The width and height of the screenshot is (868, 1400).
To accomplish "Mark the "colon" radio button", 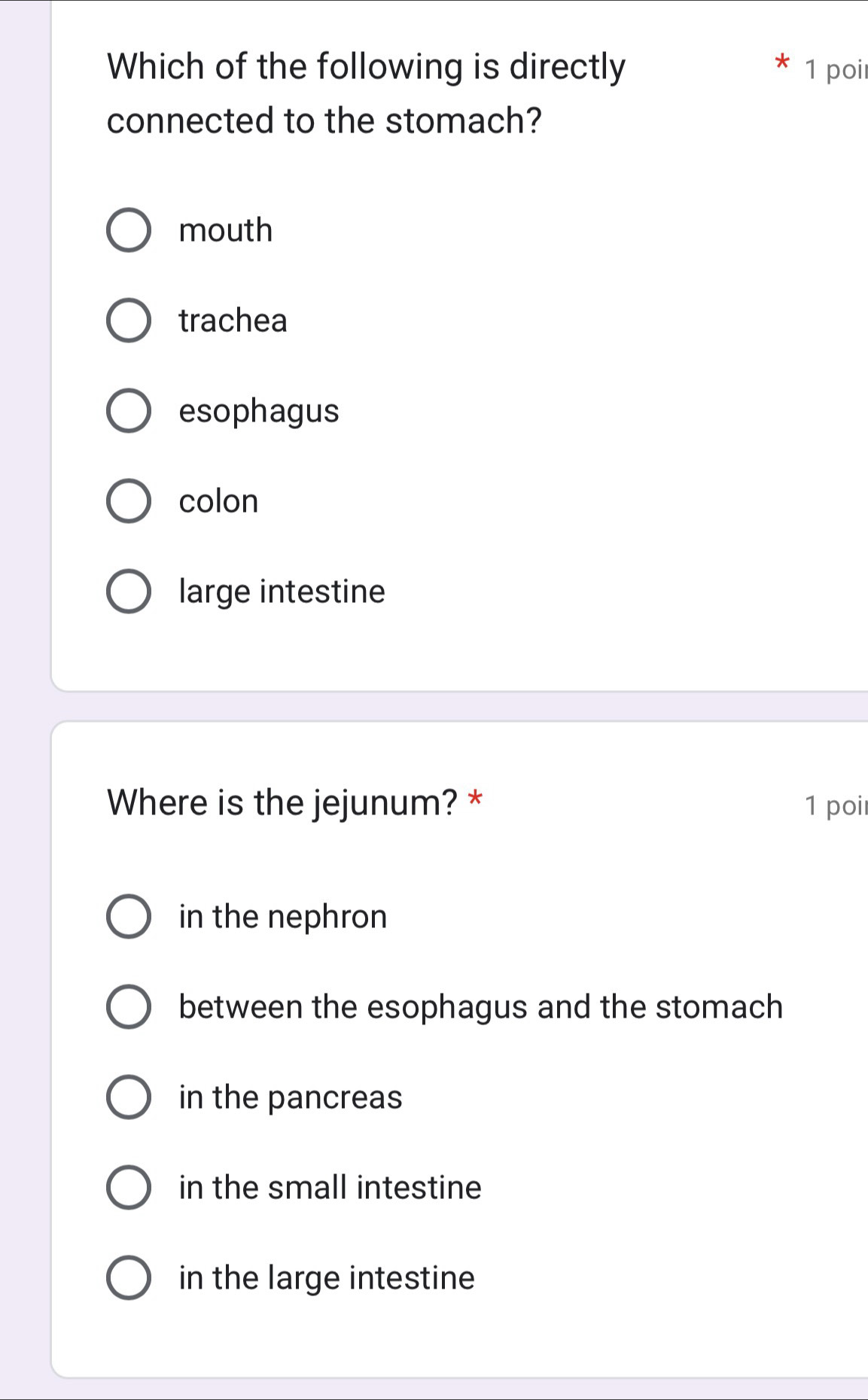I will pyautogui.click(x=129, y=501).
